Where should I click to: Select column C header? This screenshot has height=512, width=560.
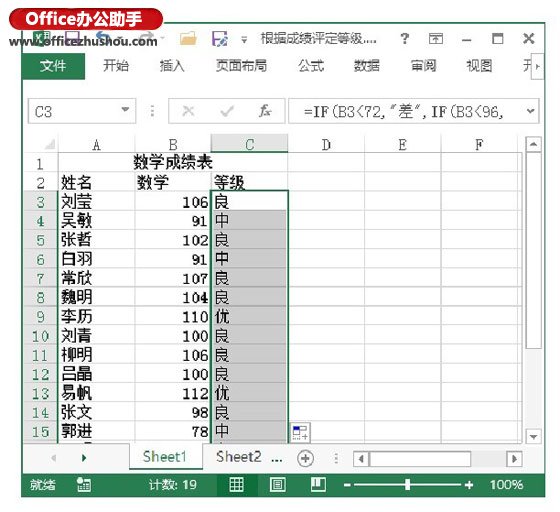(249, 144)
